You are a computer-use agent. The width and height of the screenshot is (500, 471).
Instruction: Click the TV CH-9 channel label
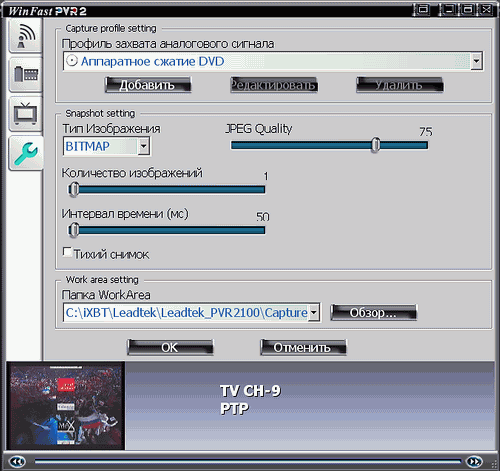point(251,391)
